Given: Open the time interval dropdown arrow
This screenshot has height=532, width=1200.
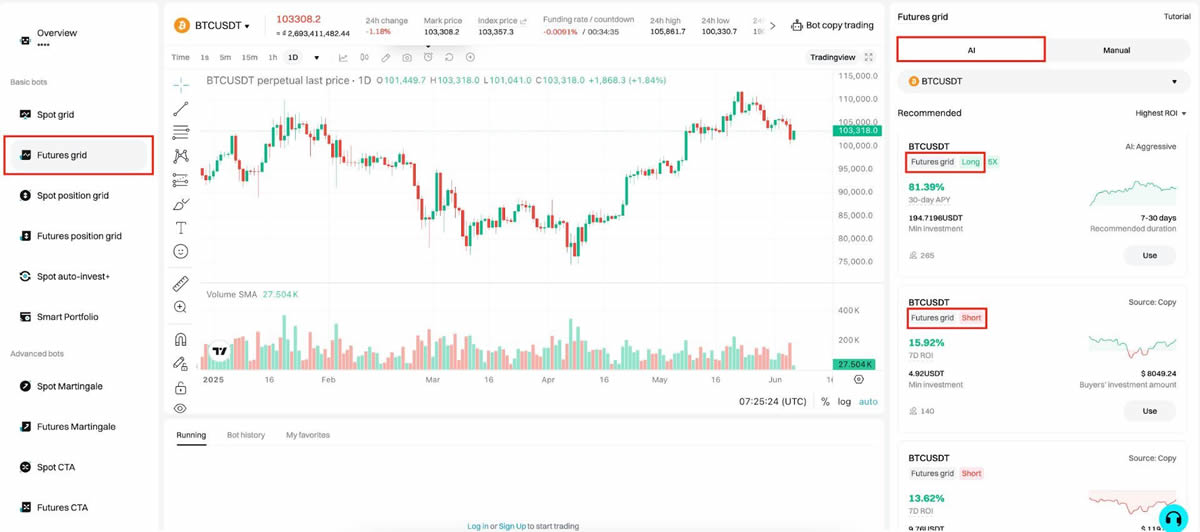Looking at the screenshot, I should point(317,57).
